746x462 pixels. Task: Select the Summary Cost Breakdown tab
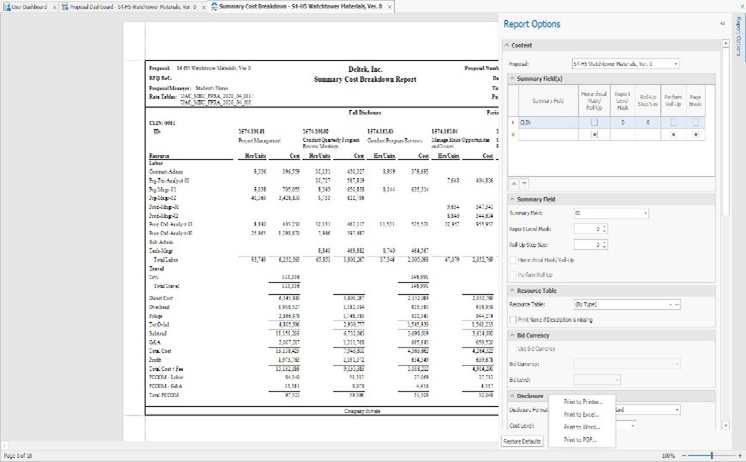click(300, 7)
